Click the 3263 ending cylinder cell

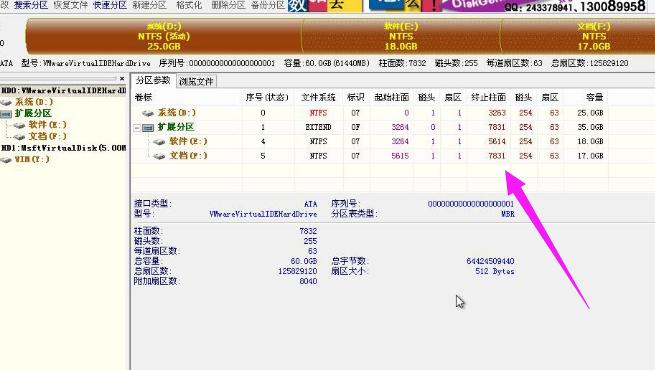click(497, 113)
